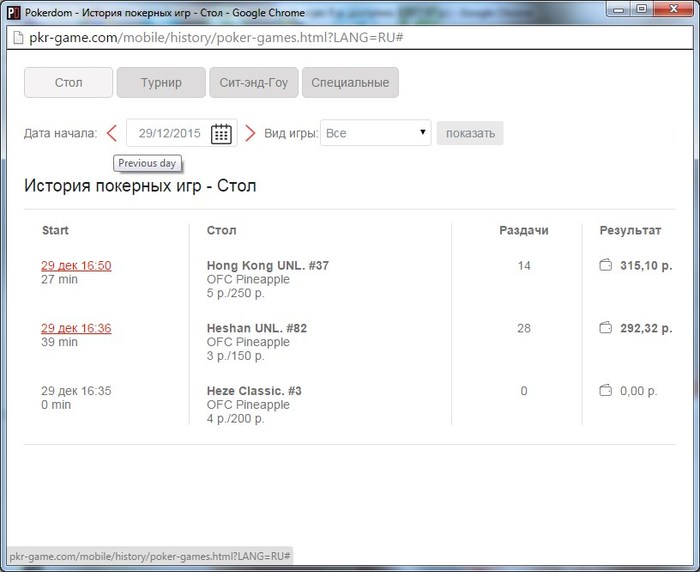Click the Стол column header
The image size is (700, 572).
pos(221,230)
